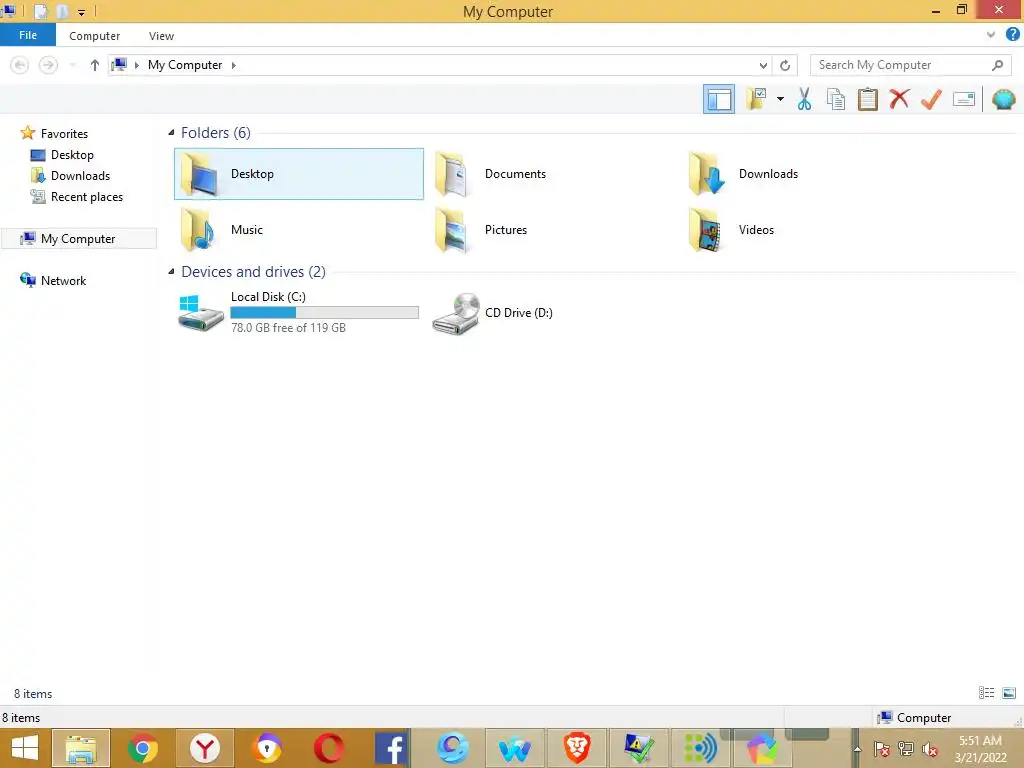Select the Desktop folder tile

click(x=299, y=174)
